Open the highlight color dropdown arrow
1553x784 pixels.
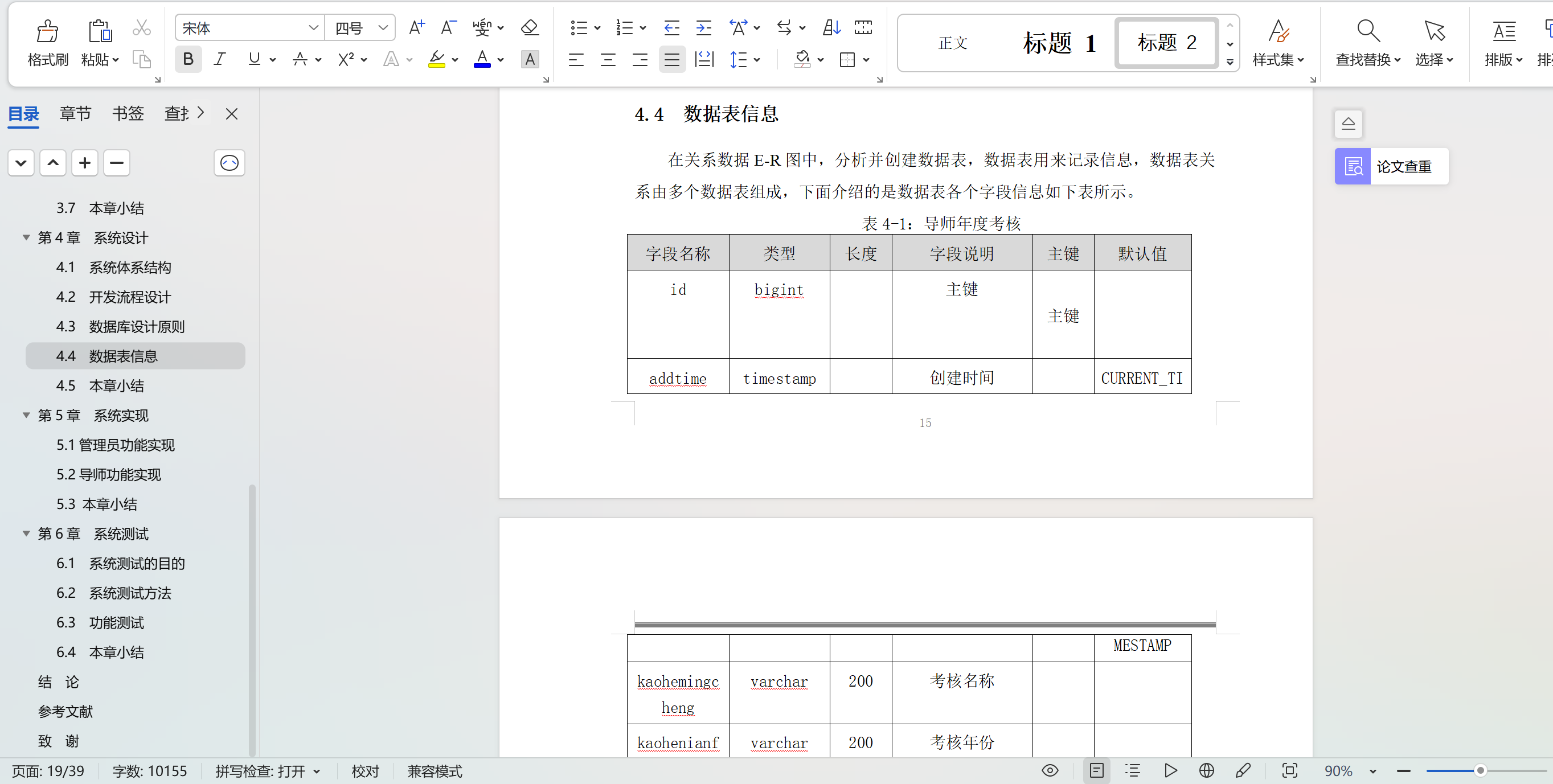click(x=455, y=60)
